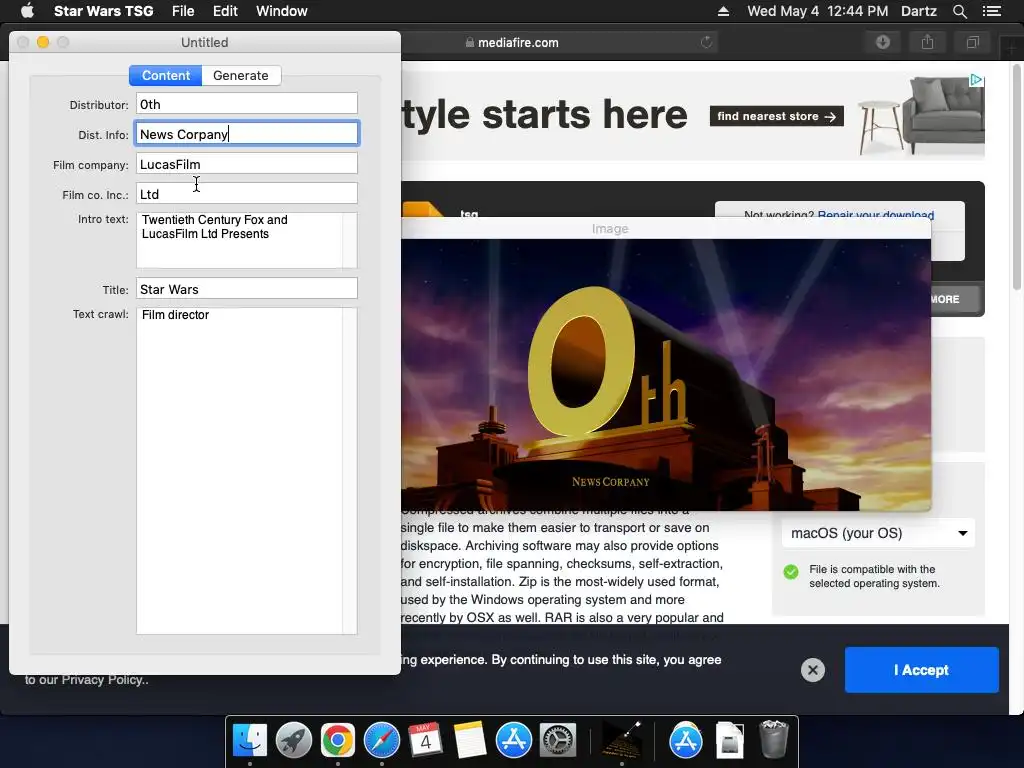Viewport: 1024px width, 768px height.
Task: Open the Trash from the Dock
Action: 774,741
